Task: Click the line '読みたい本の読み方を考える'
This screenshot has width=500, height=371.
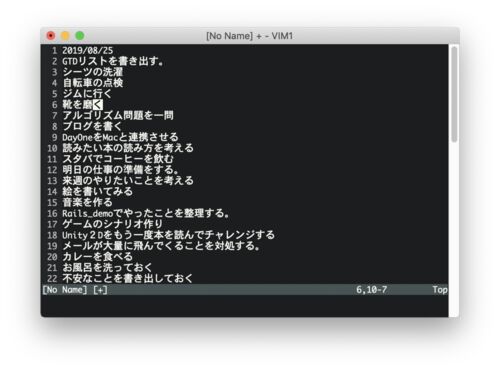Action: pos(128,148)
